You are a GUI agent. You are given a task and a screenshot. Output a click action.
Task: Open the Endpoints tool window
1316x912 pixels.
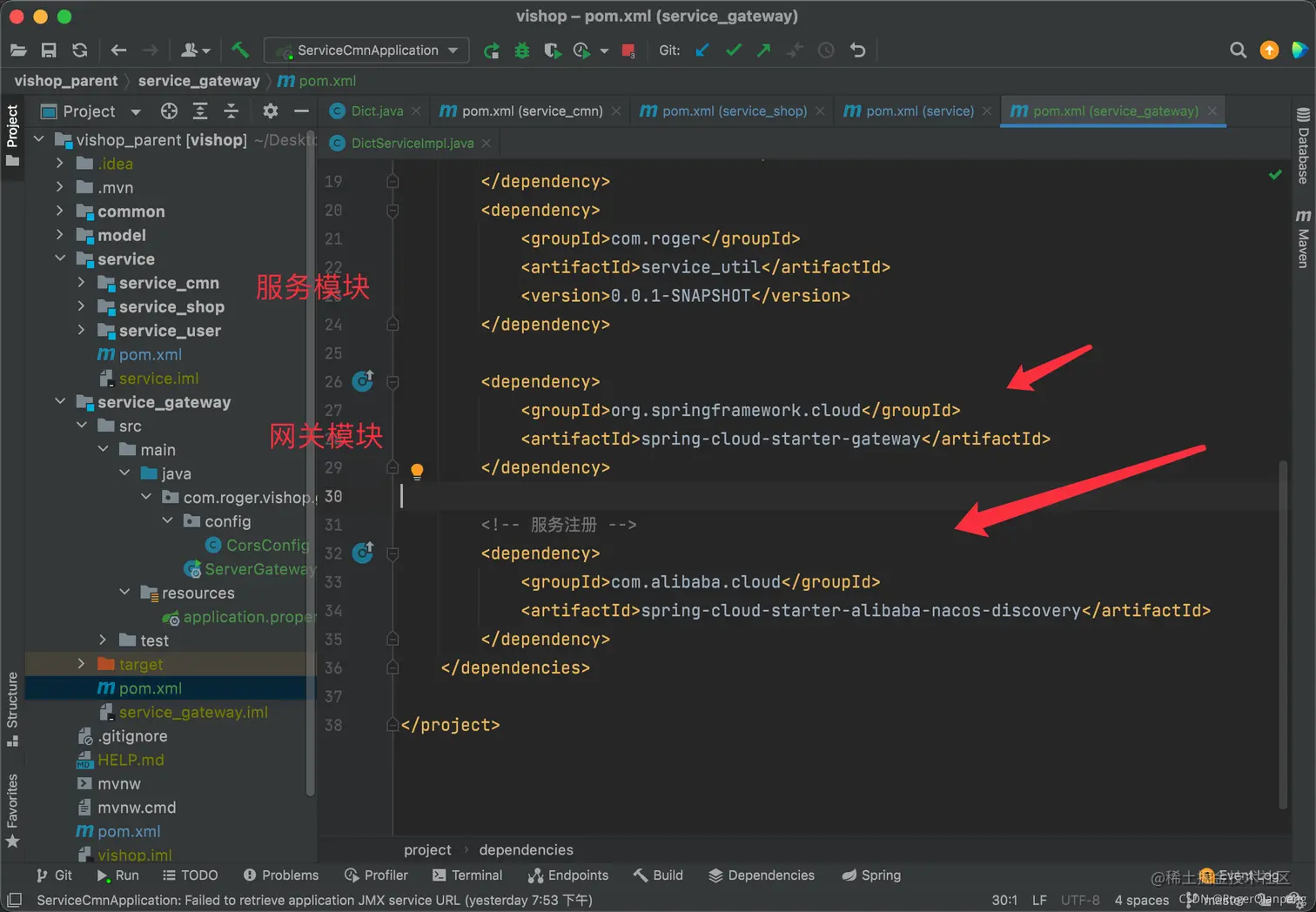click(568, 875)
